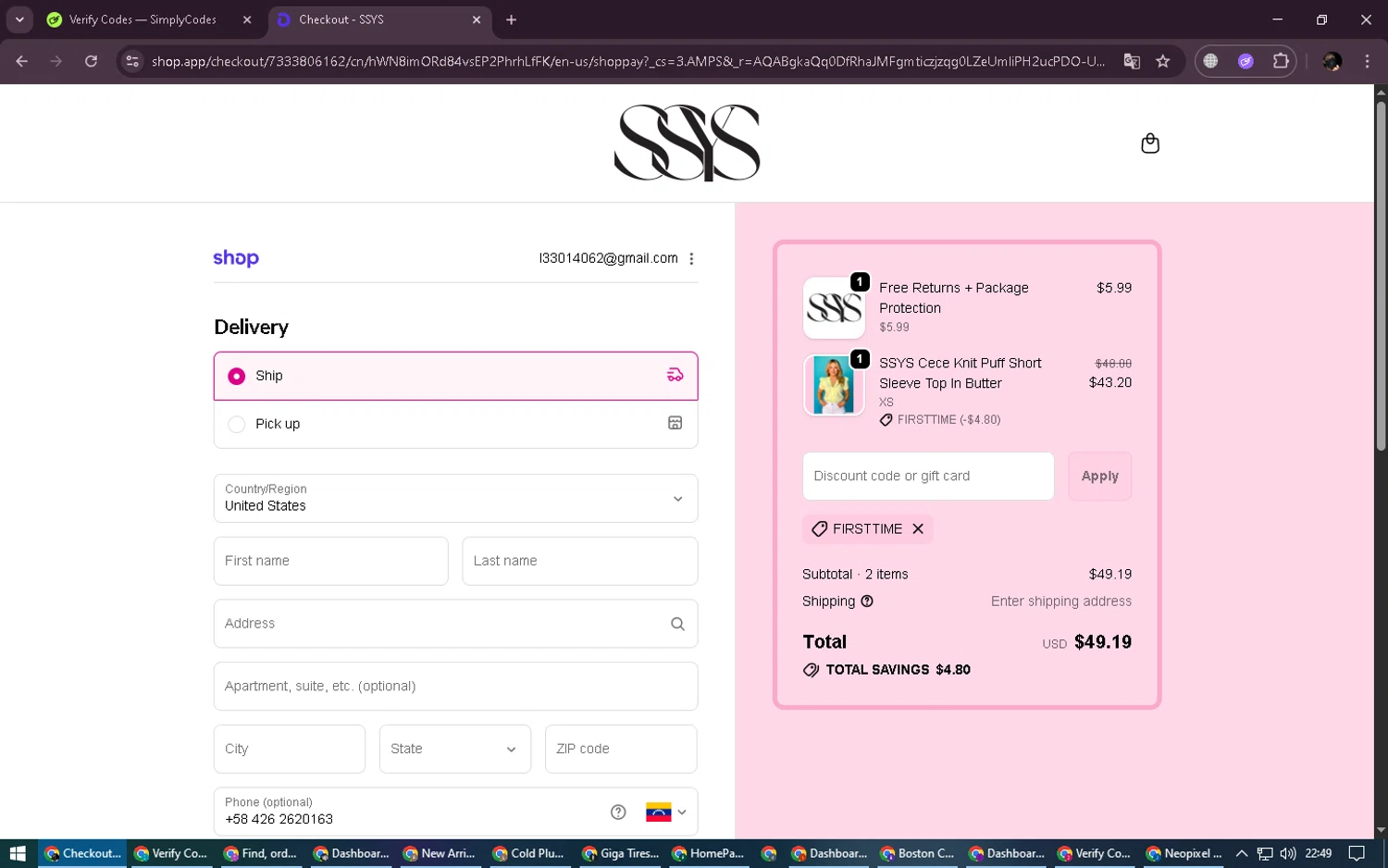Click the shipping info question mark icon
The height and width of the screenshot is (868, 1388).
pyautogui.click(x=867, y=601)
